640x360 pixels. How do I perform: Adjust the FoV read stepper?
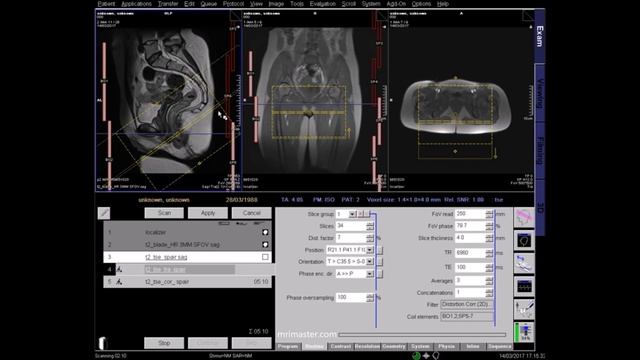(x=489, y=214)
